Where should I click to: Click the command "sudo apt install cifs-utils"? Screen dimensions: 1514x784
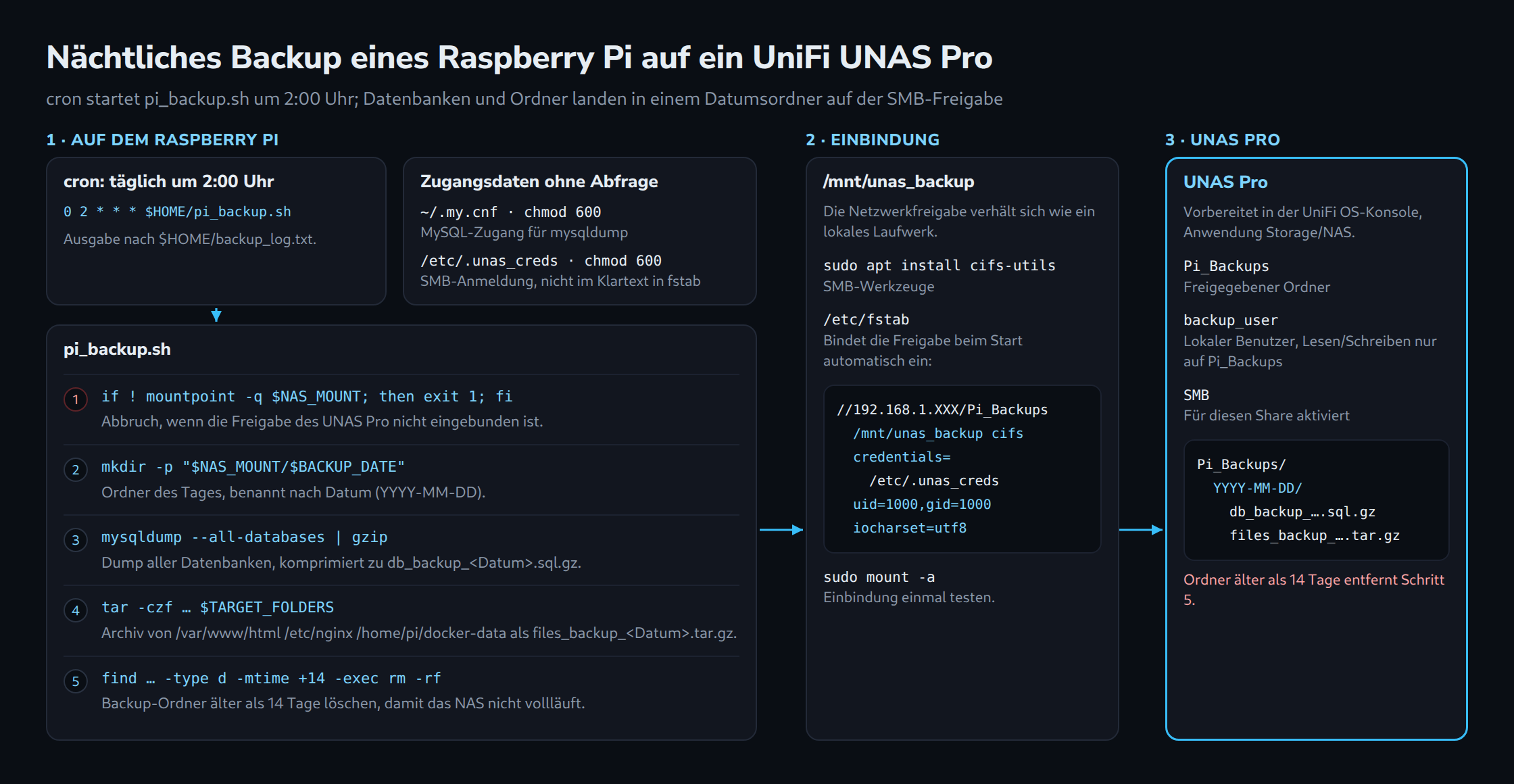coord(939,266)
